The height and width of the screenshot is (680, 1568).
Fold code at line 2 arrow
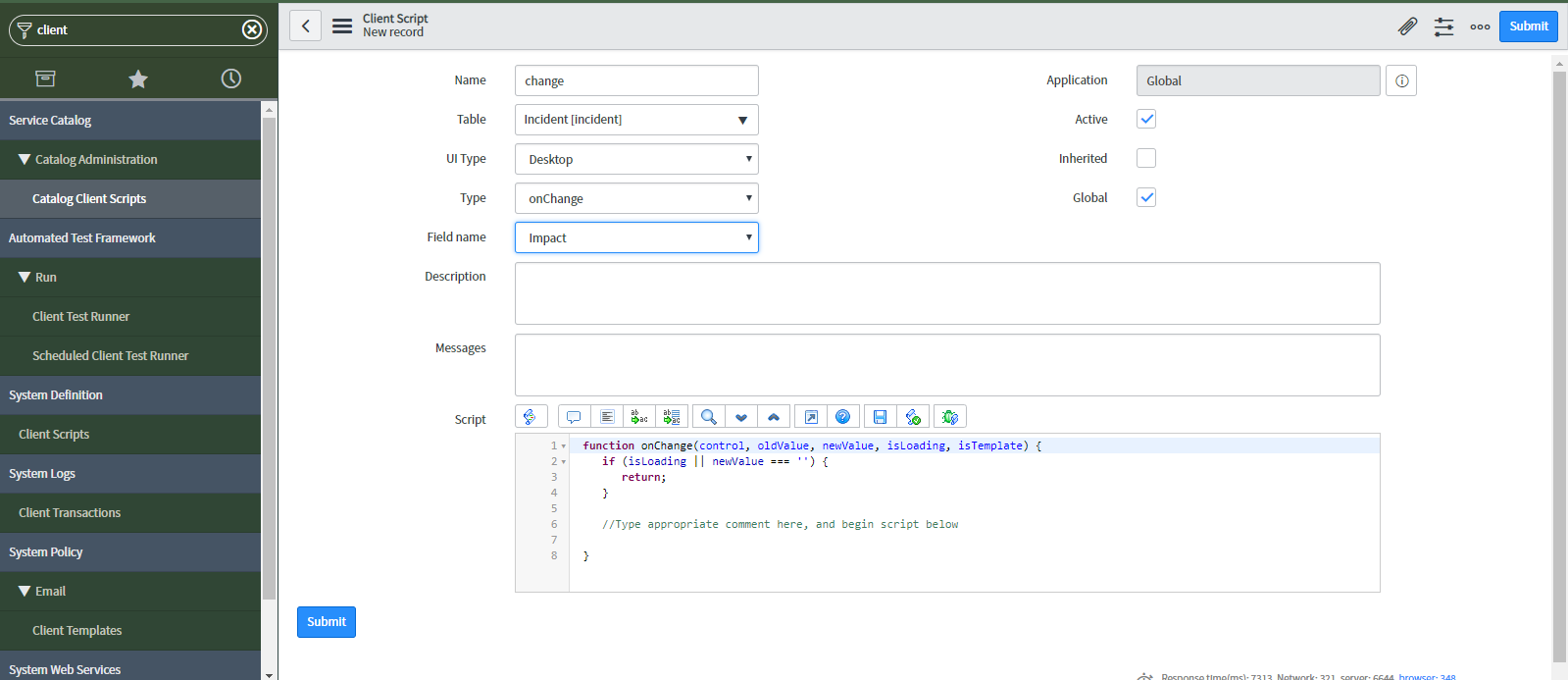point(564,462)
